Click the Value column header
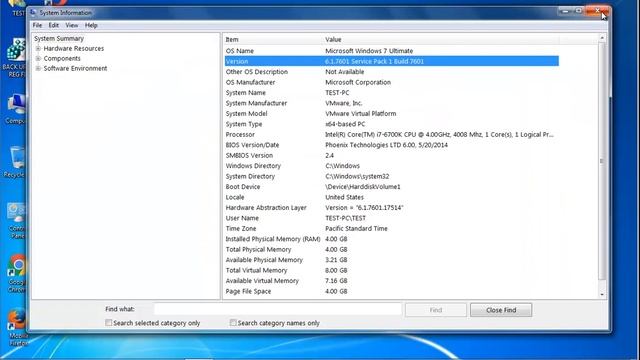The image size is (640, 360). 441,40
